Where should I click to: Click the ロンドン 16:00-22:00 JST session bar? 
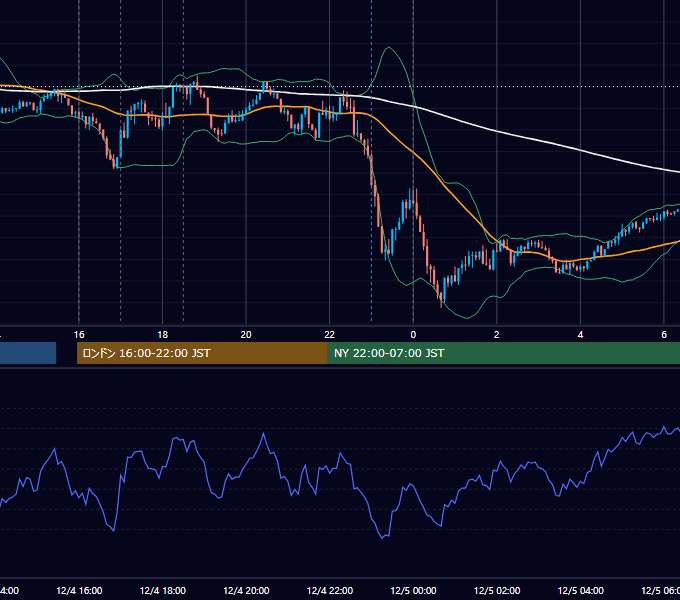pos(202,353)
